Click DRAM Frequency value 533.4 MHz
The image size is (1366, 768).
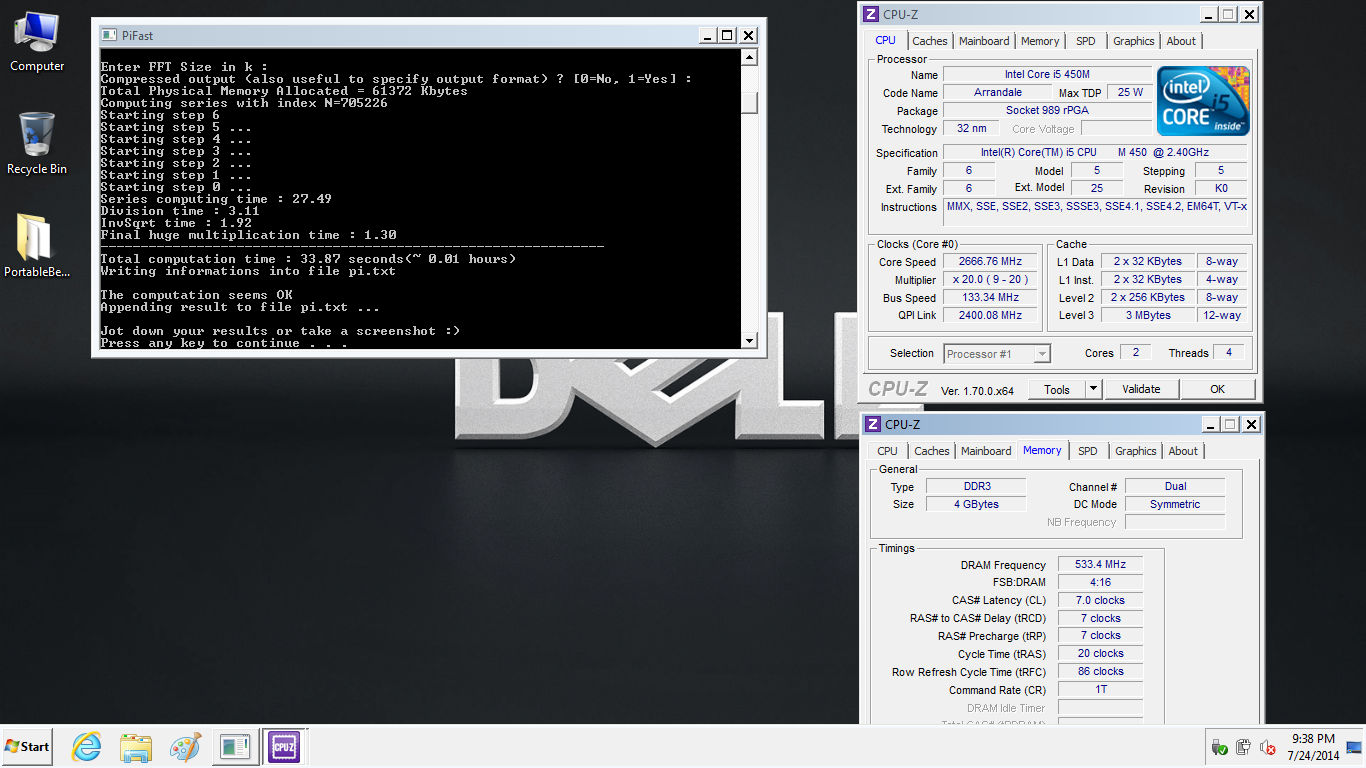click(x=1100, y=564)
